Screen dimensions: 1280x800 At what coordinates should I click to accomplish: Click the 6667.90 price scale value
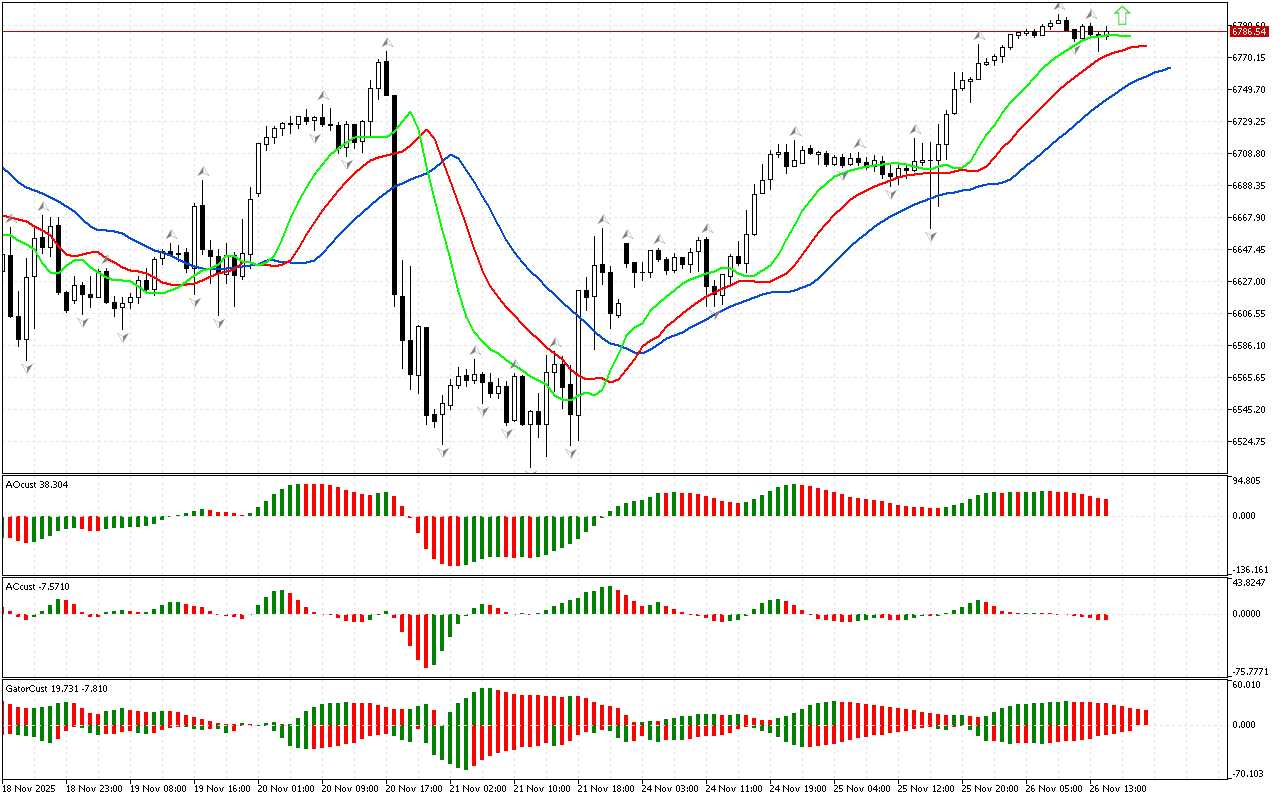1250,217
